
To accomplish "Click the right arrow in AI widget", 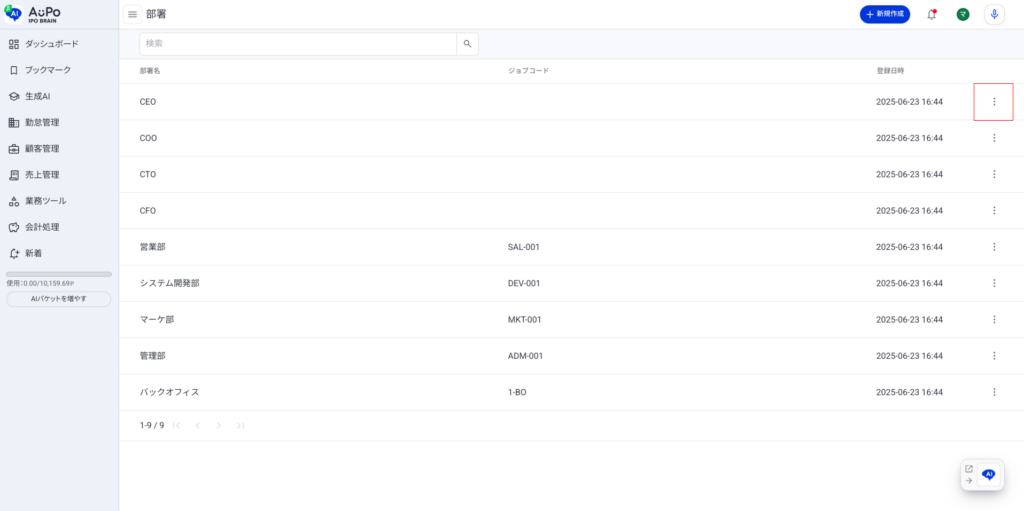I will coord(968,481).
